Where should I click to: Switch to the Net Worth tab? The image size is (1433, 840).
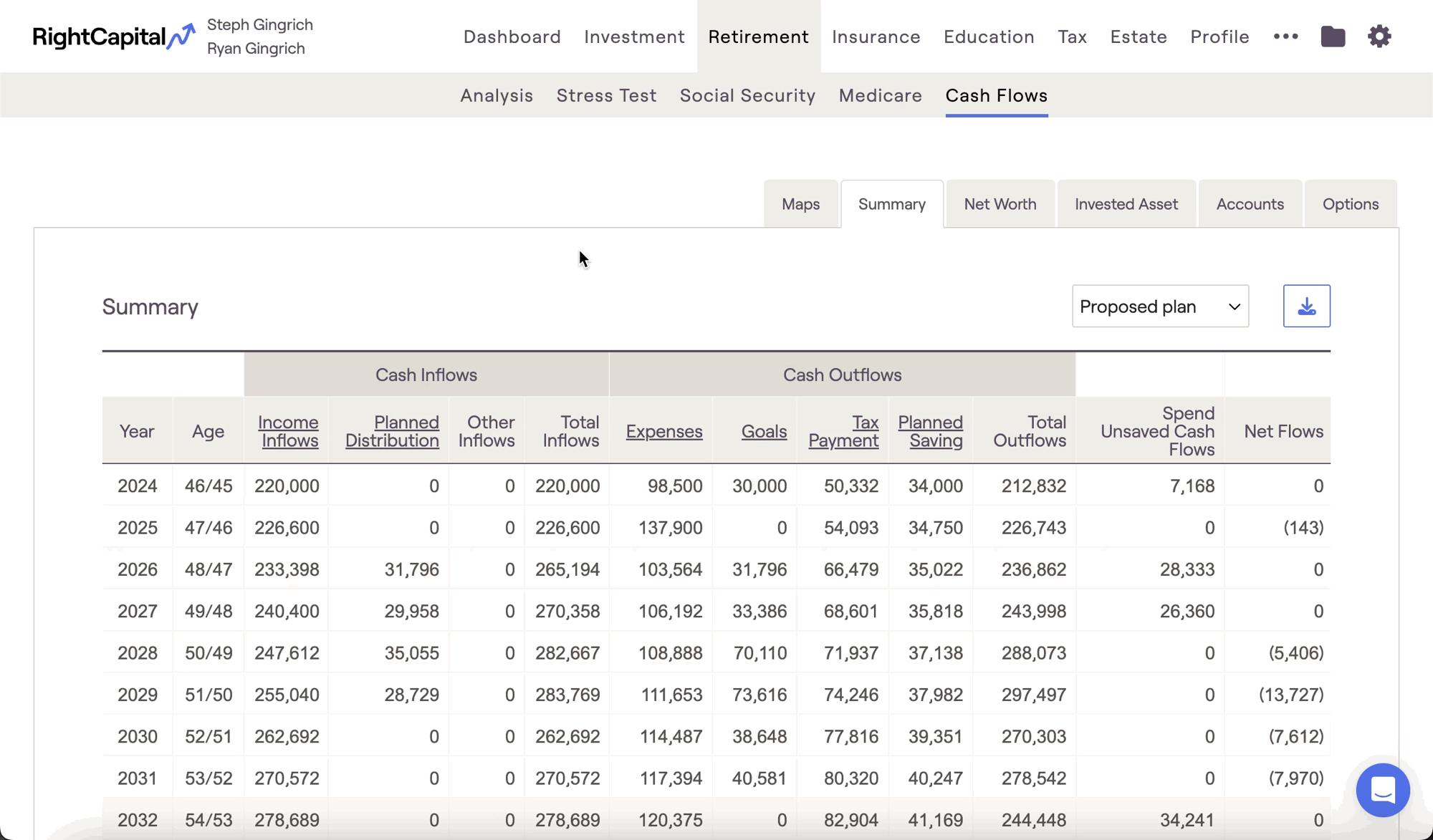[1000, 204]
